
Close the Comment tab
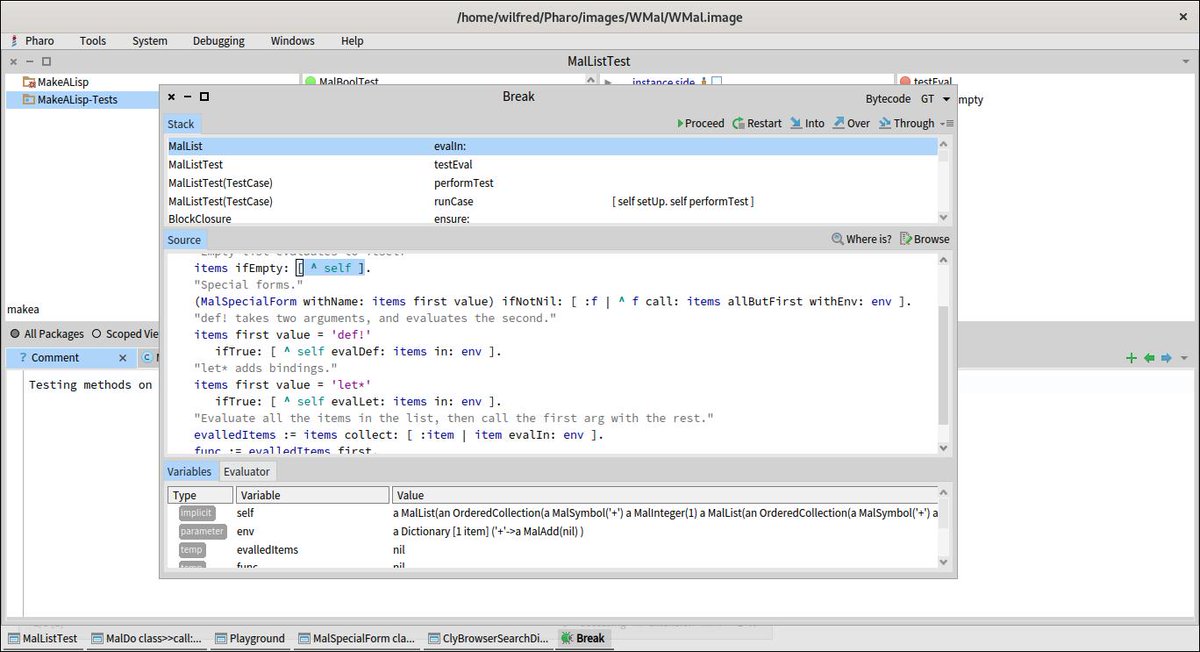122,358
